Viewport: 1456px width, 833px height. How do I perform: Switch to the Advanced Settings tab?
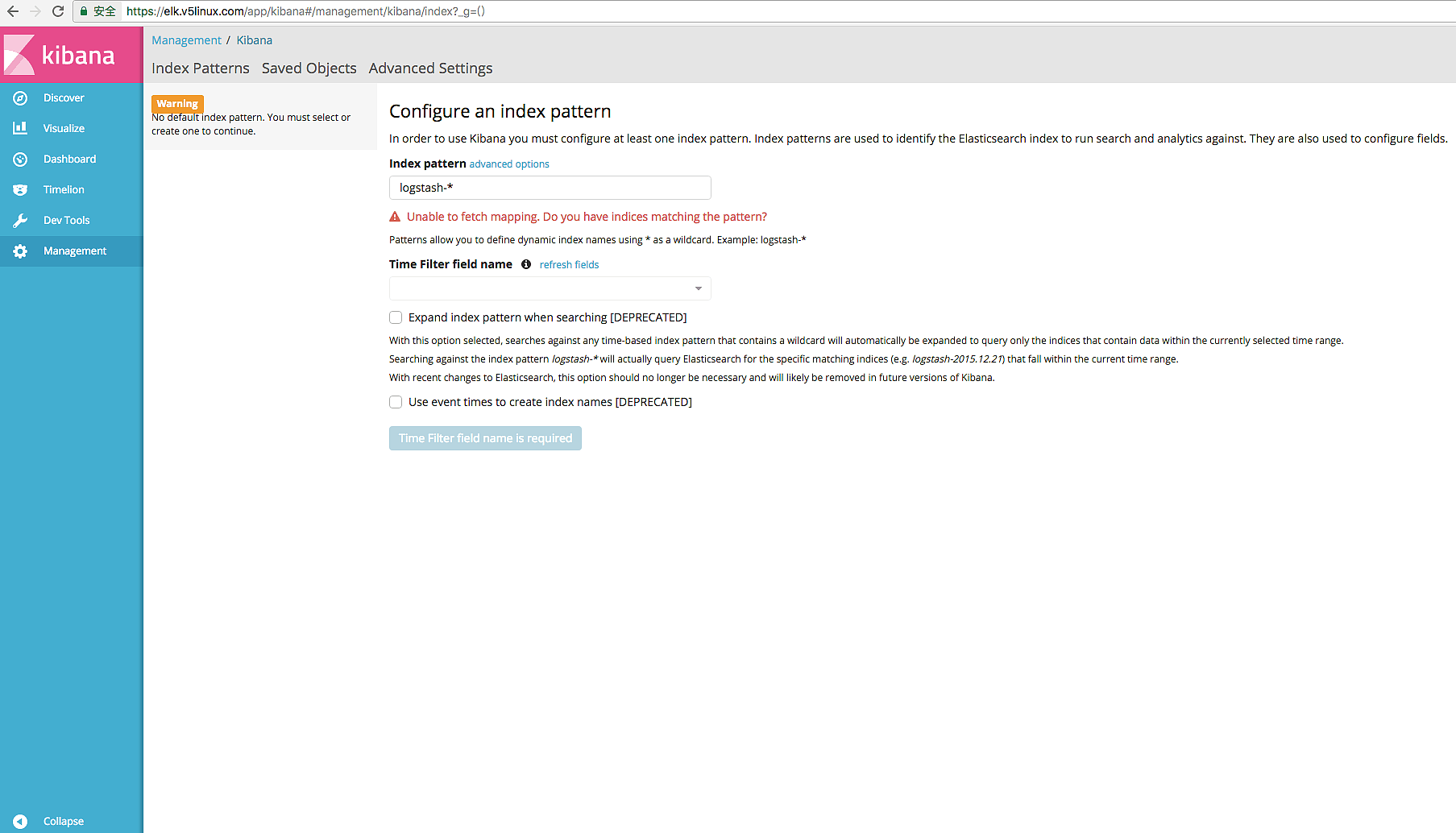coord(430,68)
